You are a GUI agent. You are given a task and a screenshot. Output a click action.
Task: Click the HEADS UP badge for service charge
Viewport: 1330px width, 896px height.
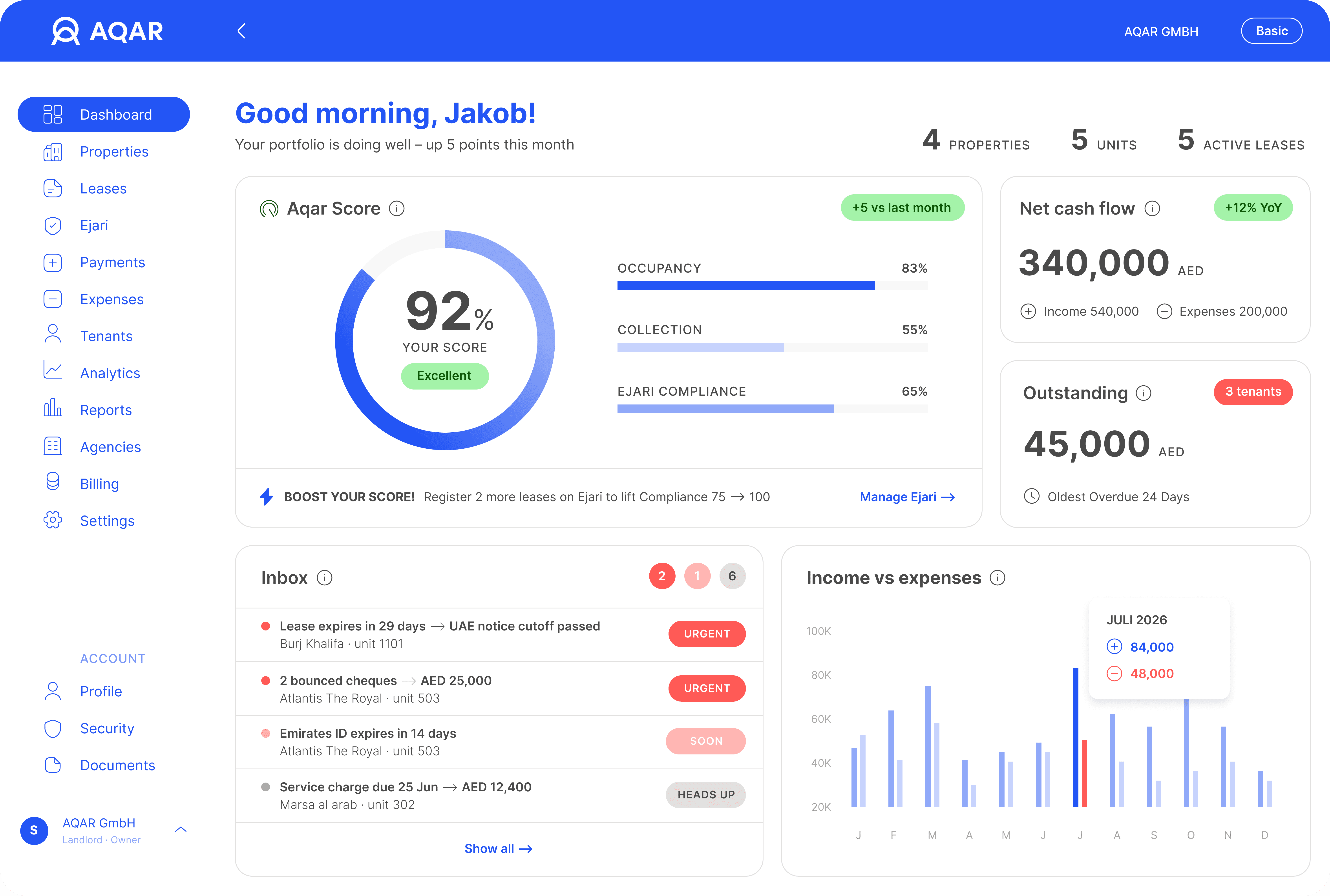[x=706, y=795]
